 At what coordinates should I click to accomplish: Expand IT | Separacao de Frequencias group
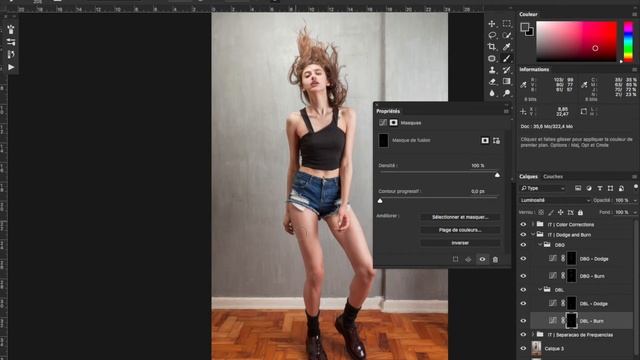(533, 335)
